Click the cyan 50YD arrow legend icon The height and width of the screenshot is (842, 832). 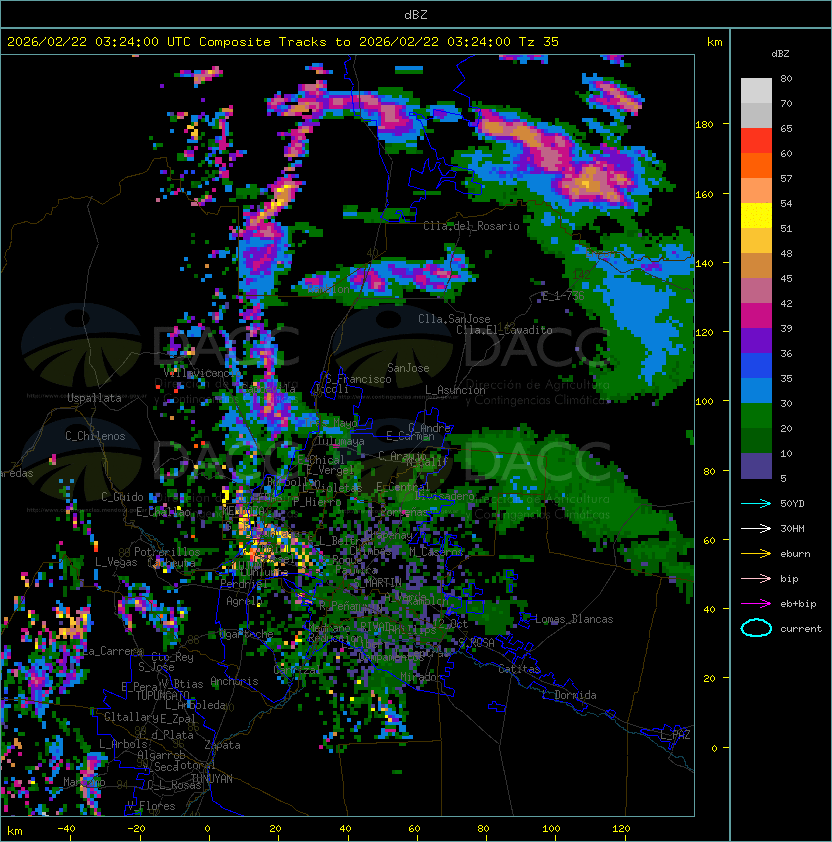click(x=756, y=503)
